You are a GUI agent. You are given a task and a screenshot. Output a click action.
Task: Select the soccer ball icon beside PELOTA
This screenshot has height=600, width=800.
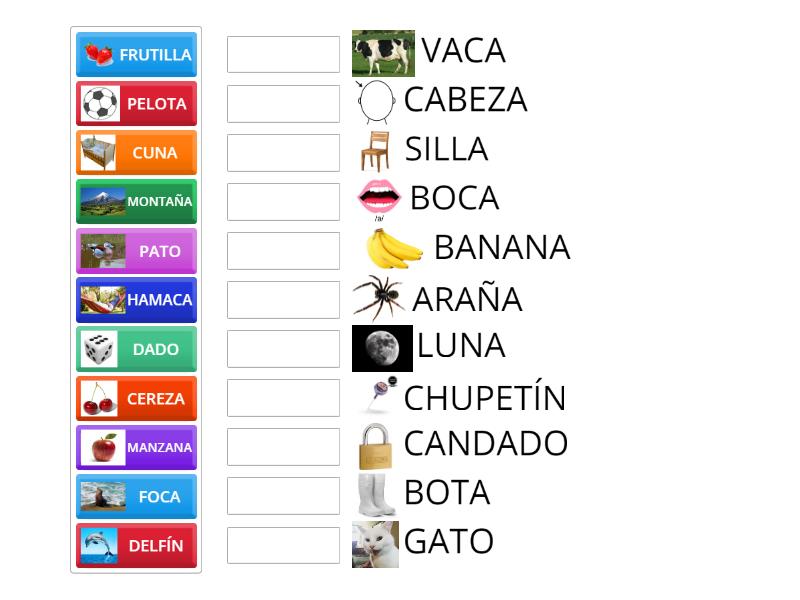(x=98, y=104)
